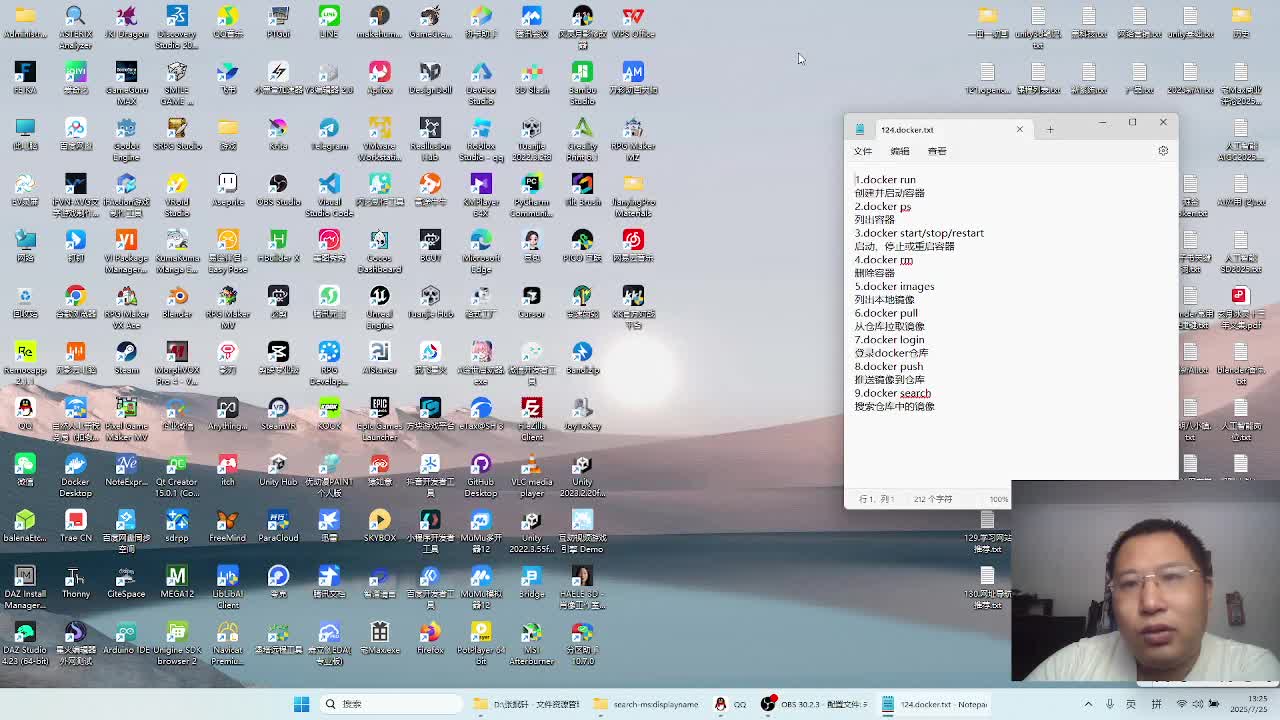Click the Windows Start button
1280x720 pixels.
click(x=301, y=704)
